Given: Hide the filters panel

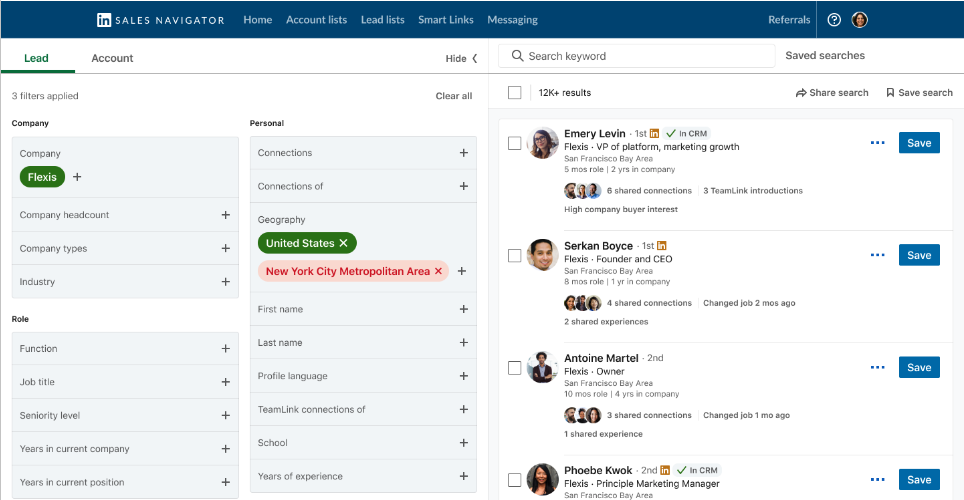Looking at the screenshot, I should [x=461, y=58].
